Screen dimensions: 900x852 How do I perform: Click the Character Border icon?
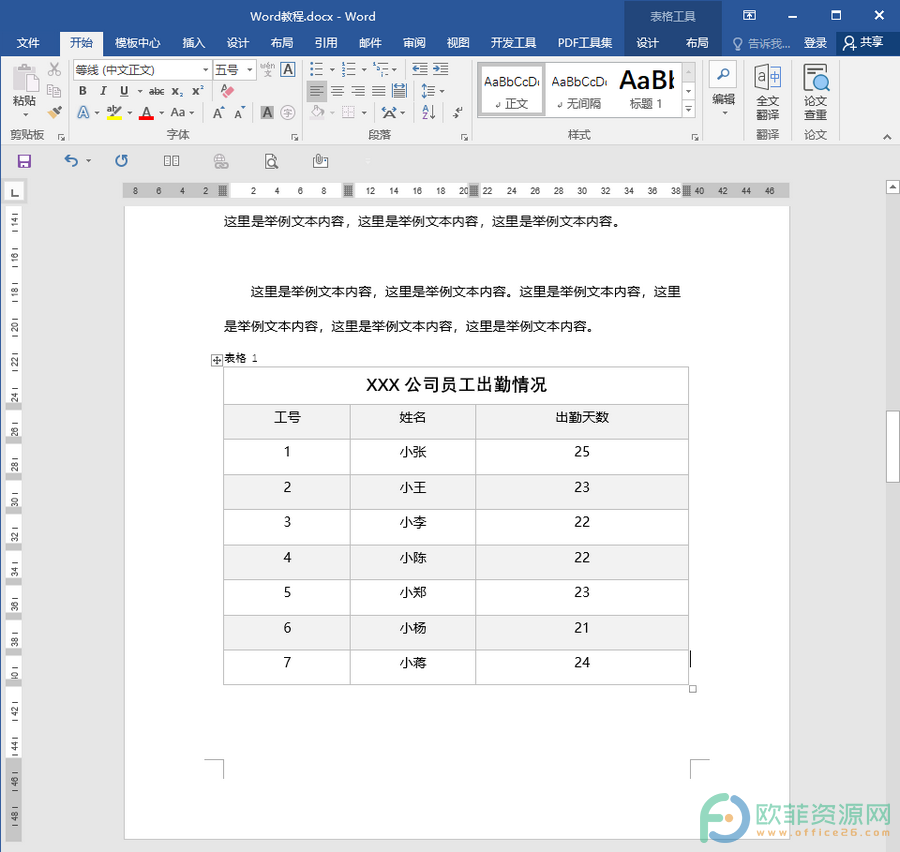click(288, 69)
